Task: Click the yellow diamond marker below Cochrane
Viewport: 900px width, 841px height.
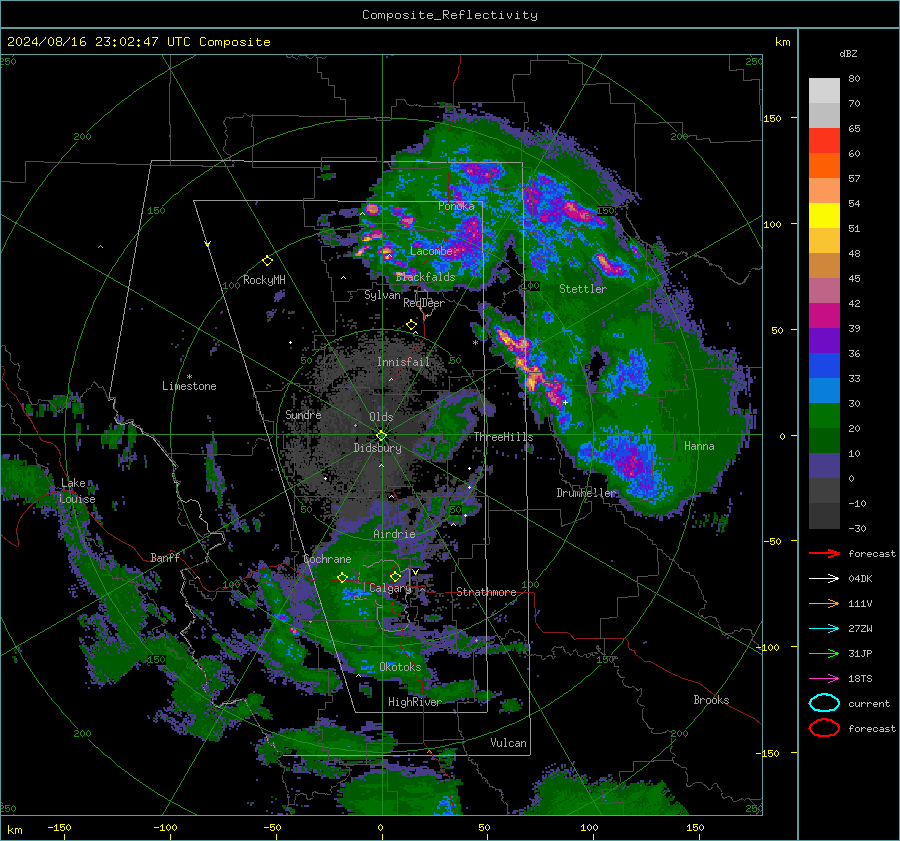Action: click(342, 578)
